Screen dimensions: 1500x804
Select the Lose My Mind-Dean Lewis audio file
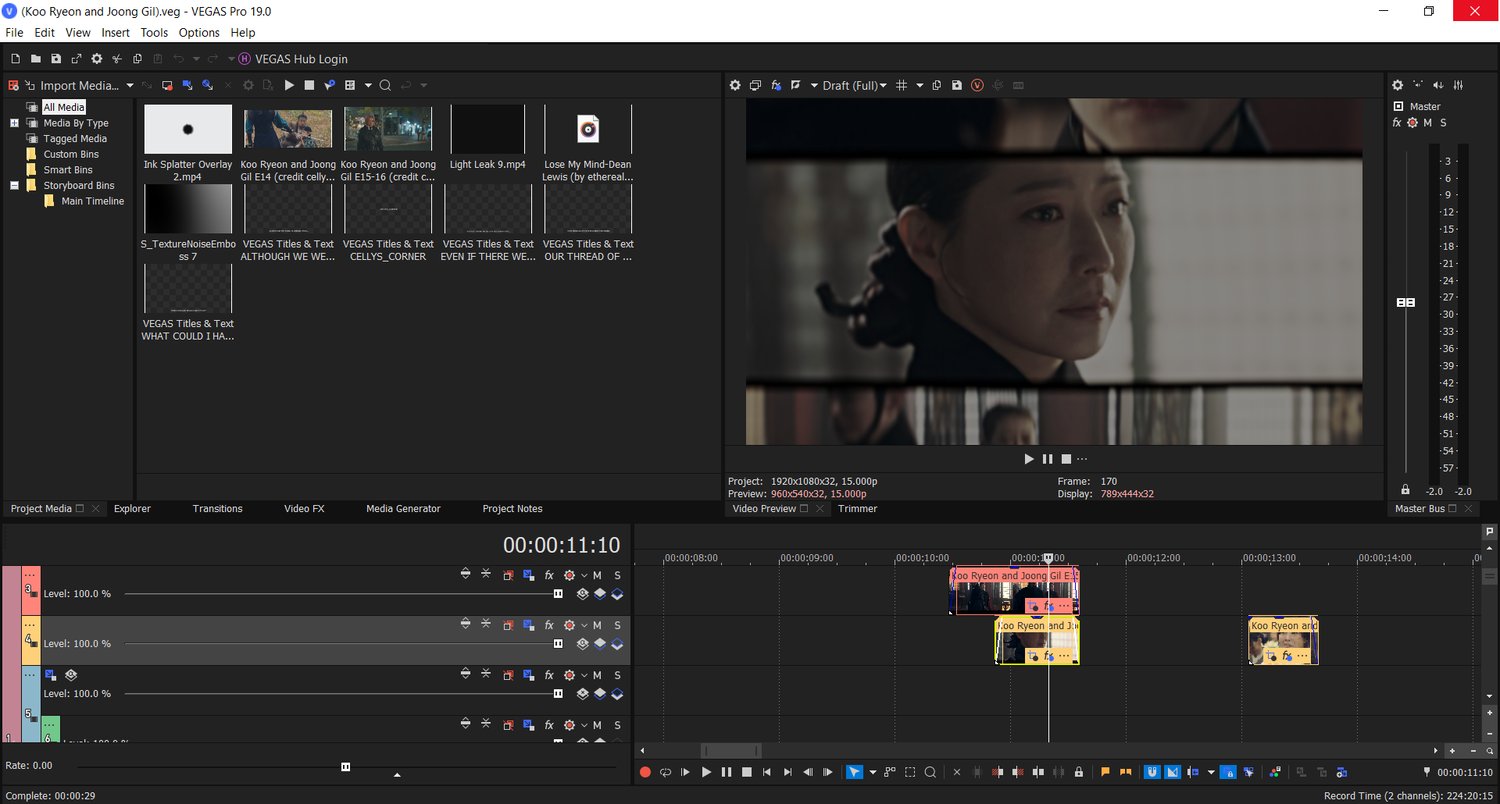pyautogui.click(x=588, y=129)
